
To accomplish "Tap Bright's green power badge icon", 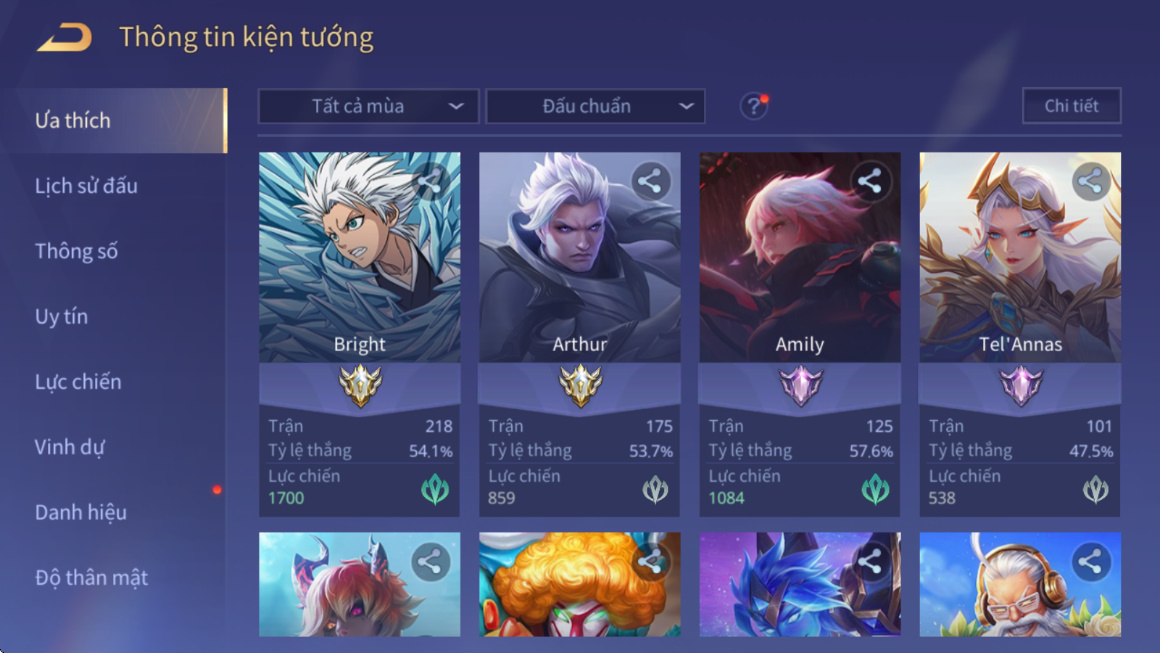I will point(435,489).
